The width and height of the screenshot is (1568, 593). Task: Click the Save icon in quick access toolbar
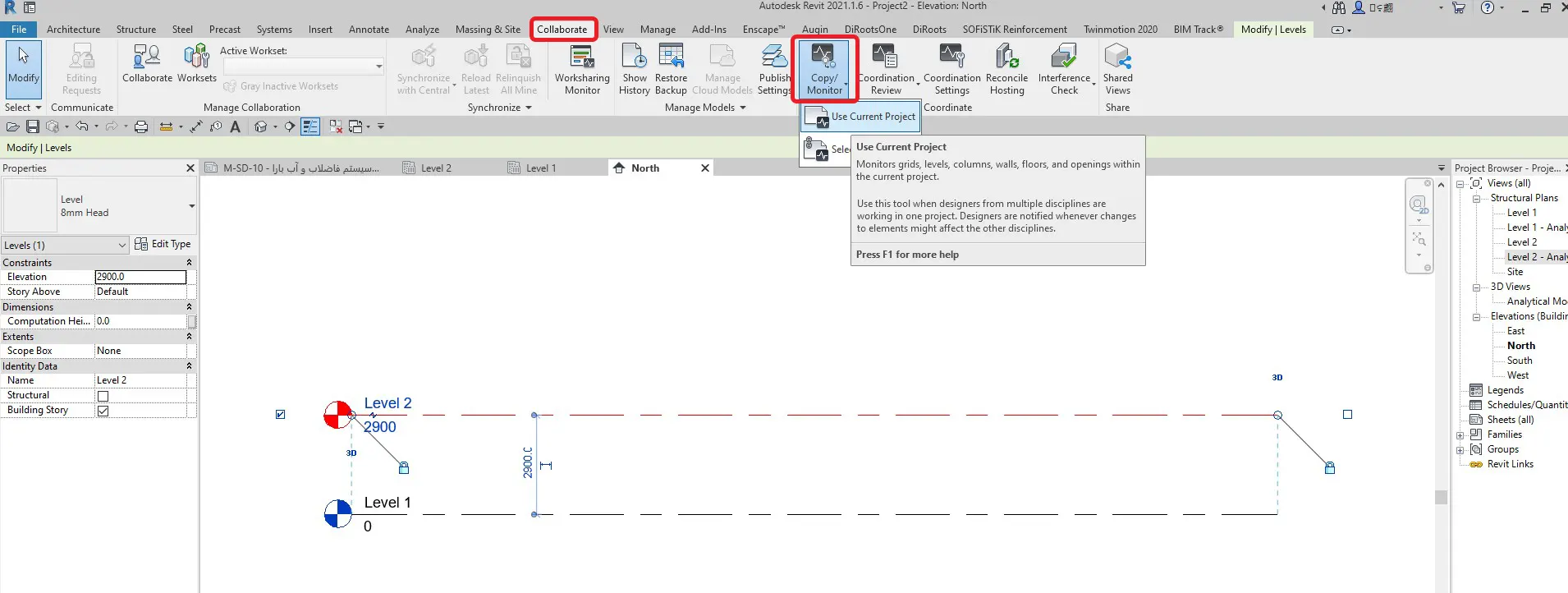point(33,126)
